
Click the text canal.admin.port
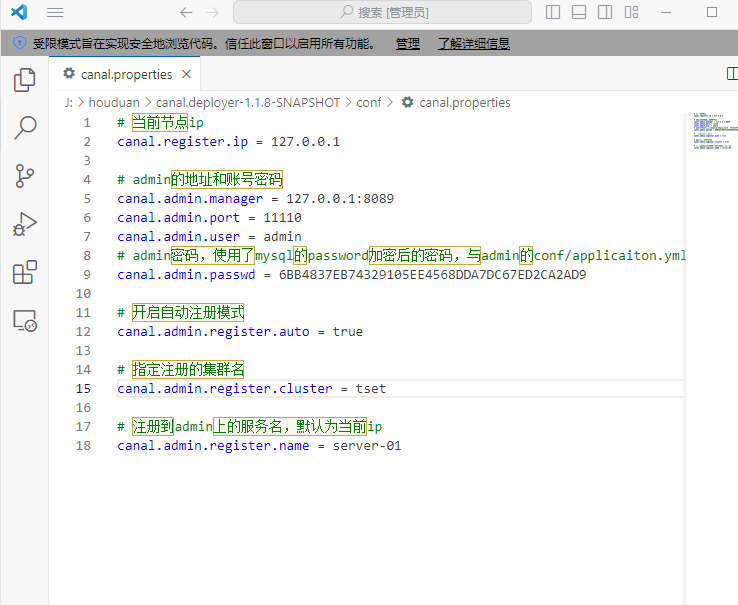178,218
